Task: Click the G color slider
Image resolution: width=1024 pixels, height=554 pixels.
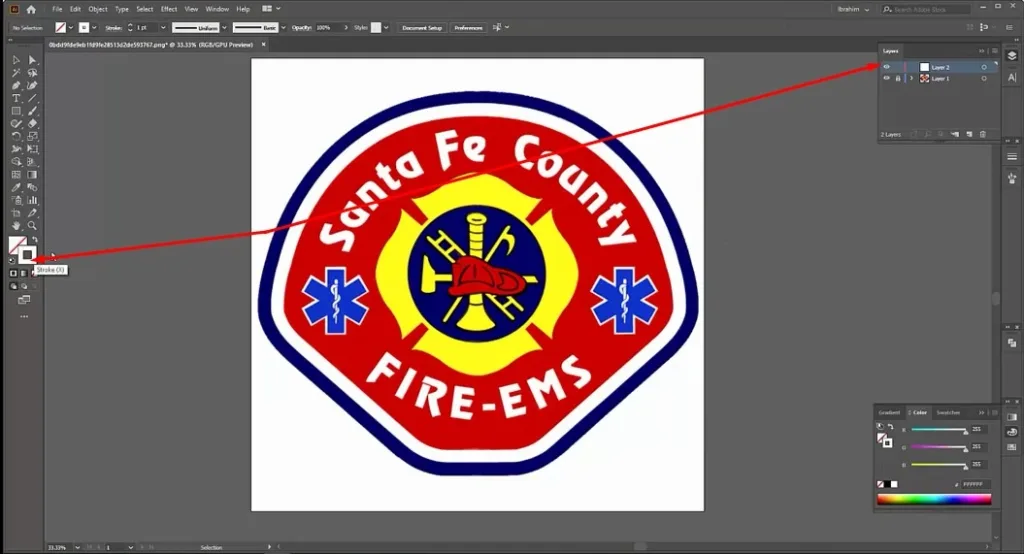Action: coord(938,448)
